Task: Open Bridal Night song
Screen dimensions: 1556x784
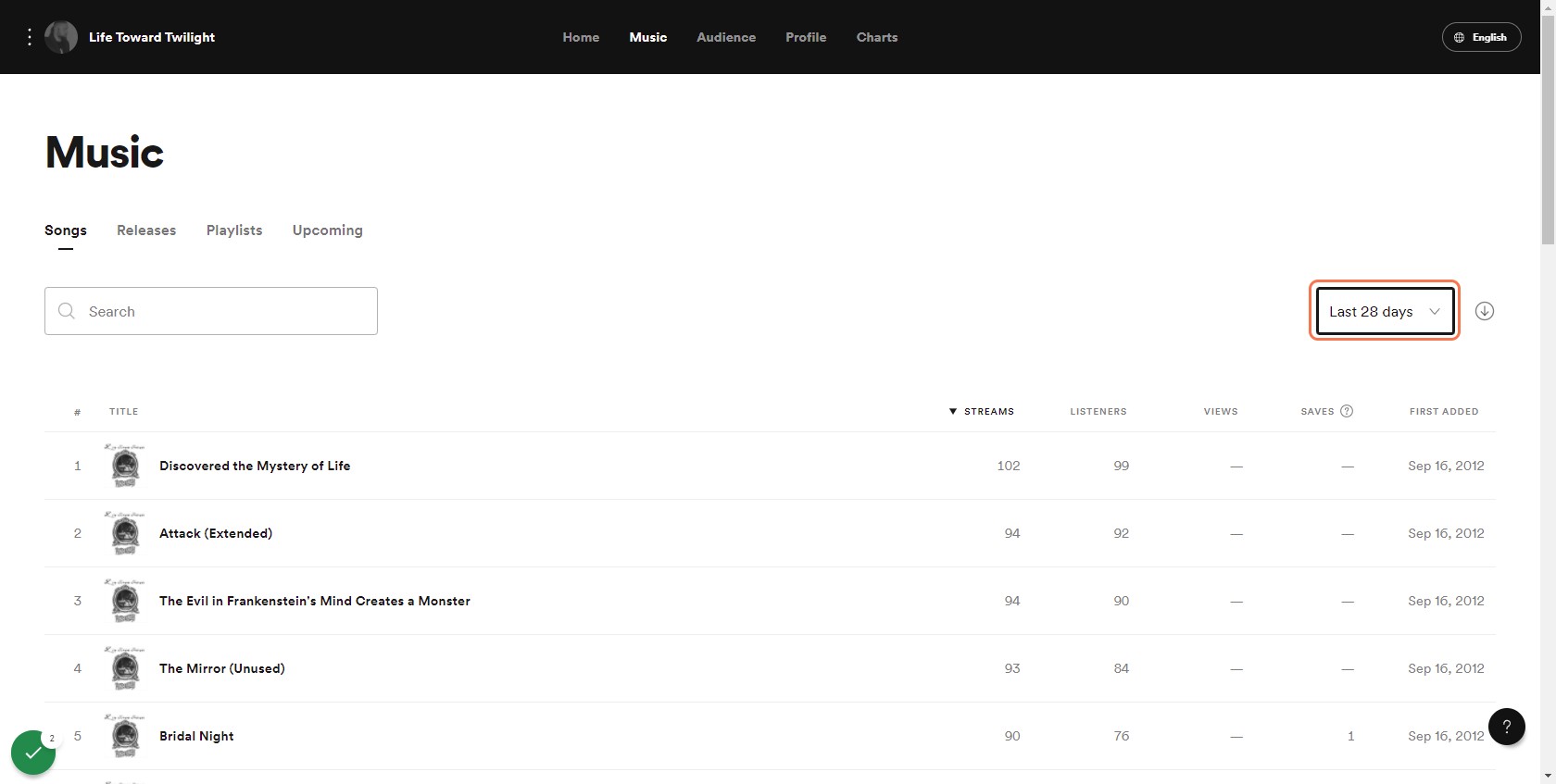Action: point(196,736)
